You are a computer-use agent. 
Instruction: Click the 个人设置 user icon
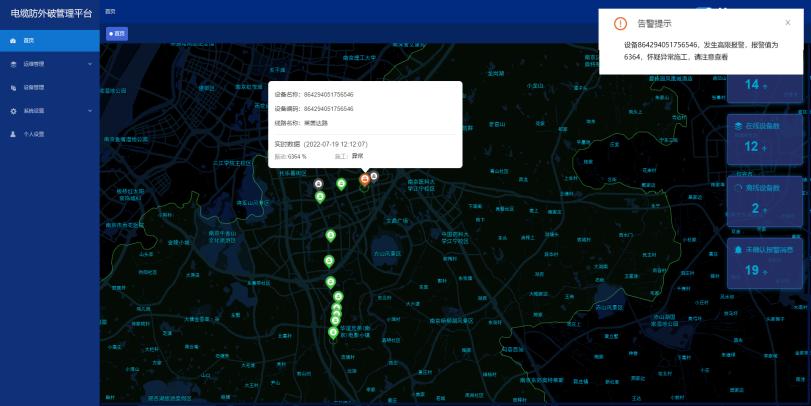tap(12, 133)
